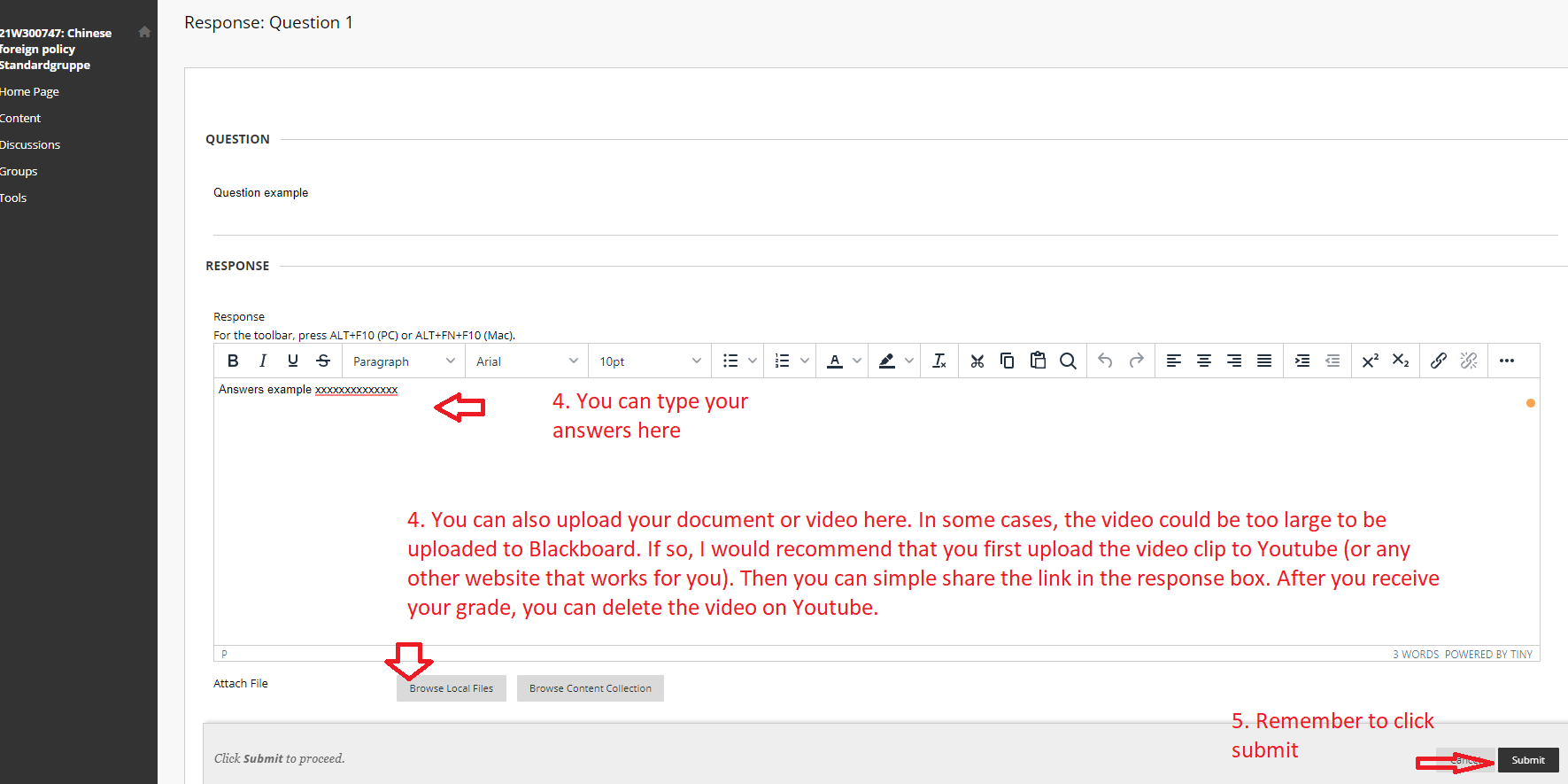Toggle underline text formatting
This screenshot has width=1568, height=784.
point(293,361)
